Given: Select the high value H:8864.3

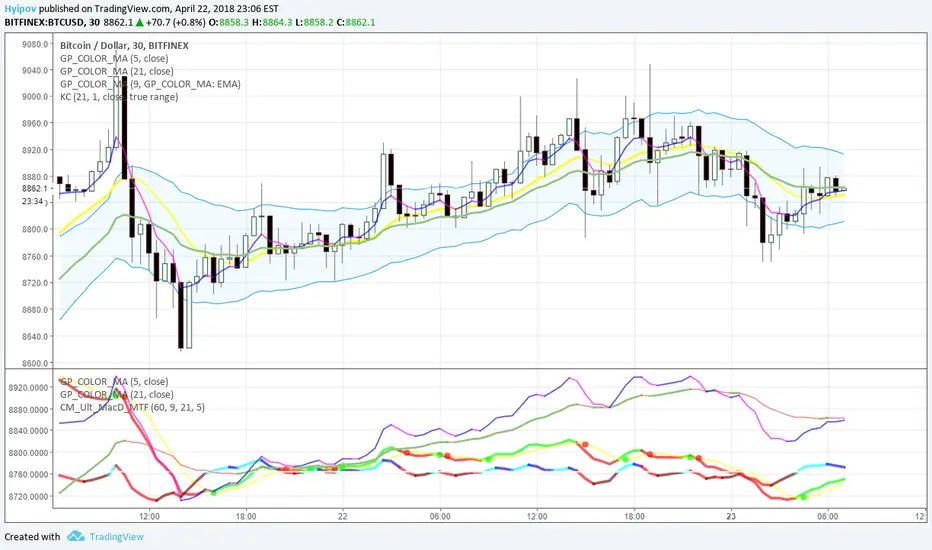Looking at the screenshot, I should (272, 22).
